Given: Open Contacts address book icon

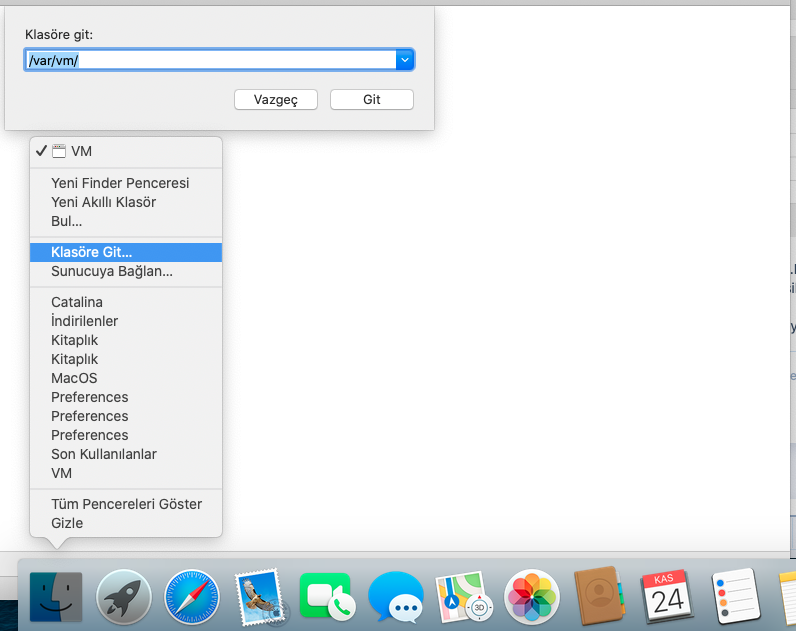Looking at the screenshot, I should 600,597.
